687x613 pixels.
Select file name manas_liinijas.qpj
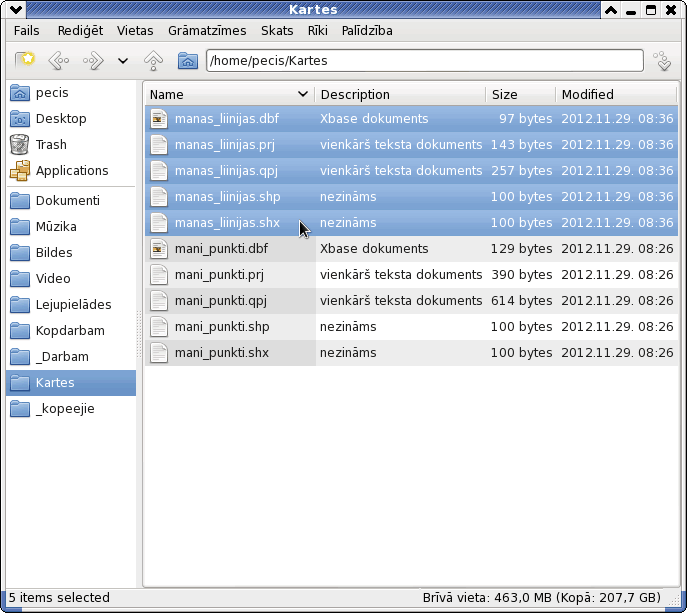click(226, 171)
